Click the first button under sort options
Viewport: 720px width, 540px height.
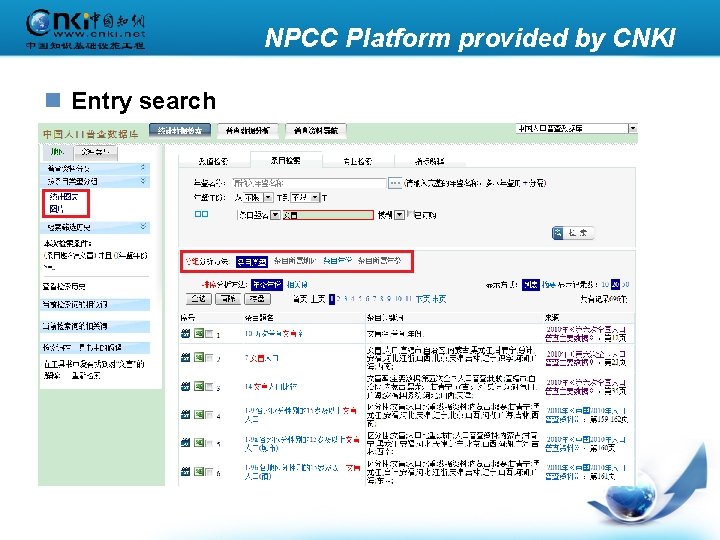click(198, 299)
